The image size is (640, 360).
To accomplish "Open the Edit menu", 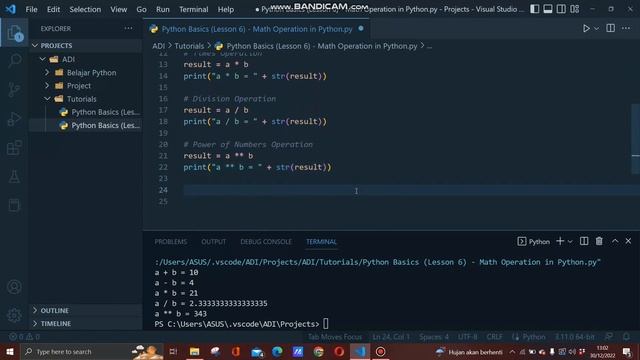I will click(x=53, y=9).
